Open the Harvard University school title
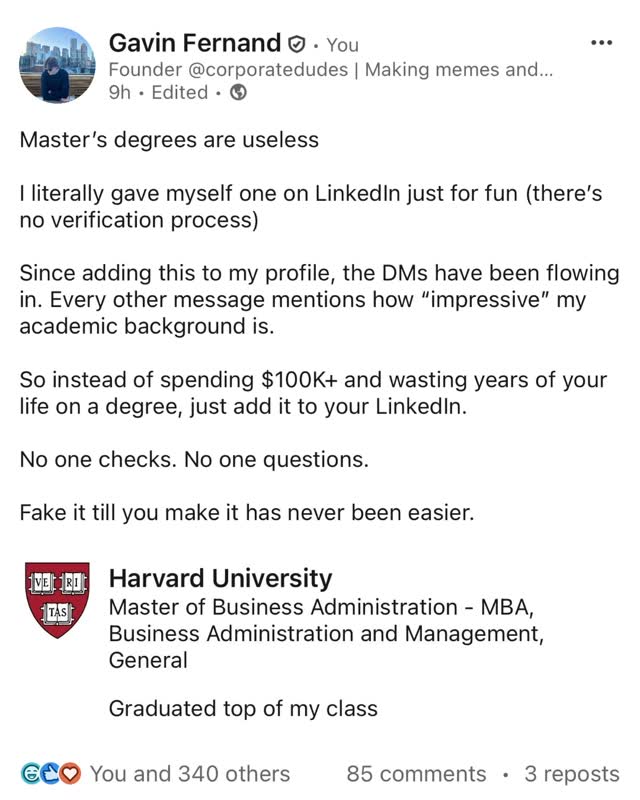Viewport: 640px width, 800px height. [x=220, y=578]
